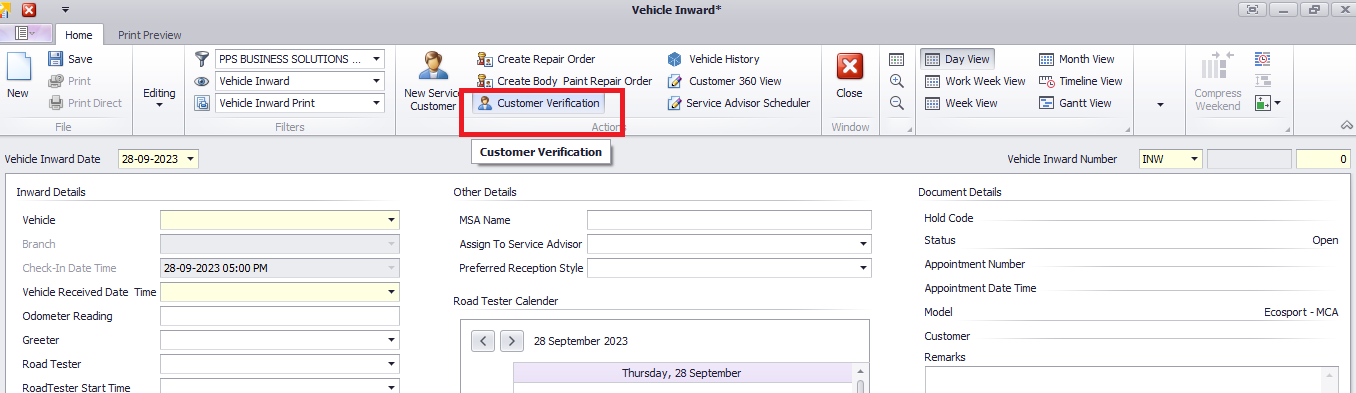1356x393 pixels.
Task: Click Customer Verification action
Action: (x=539, y=103)
